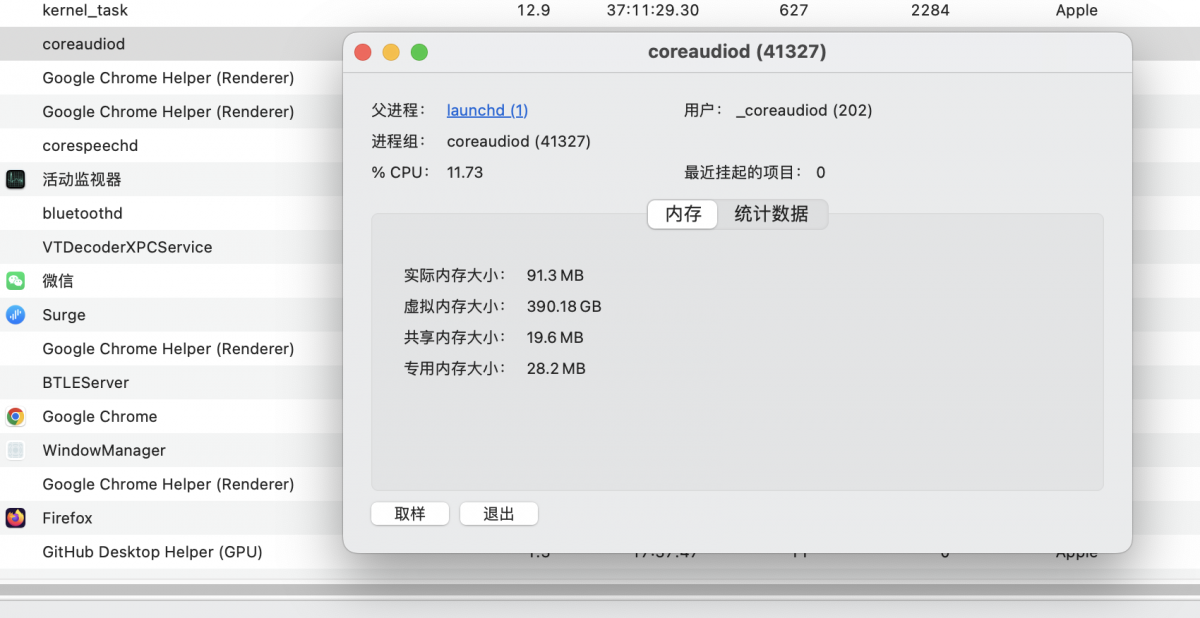Click the Activity Monitor app icon
Viewport: 1200px width, 618px height.
point(15,180)
